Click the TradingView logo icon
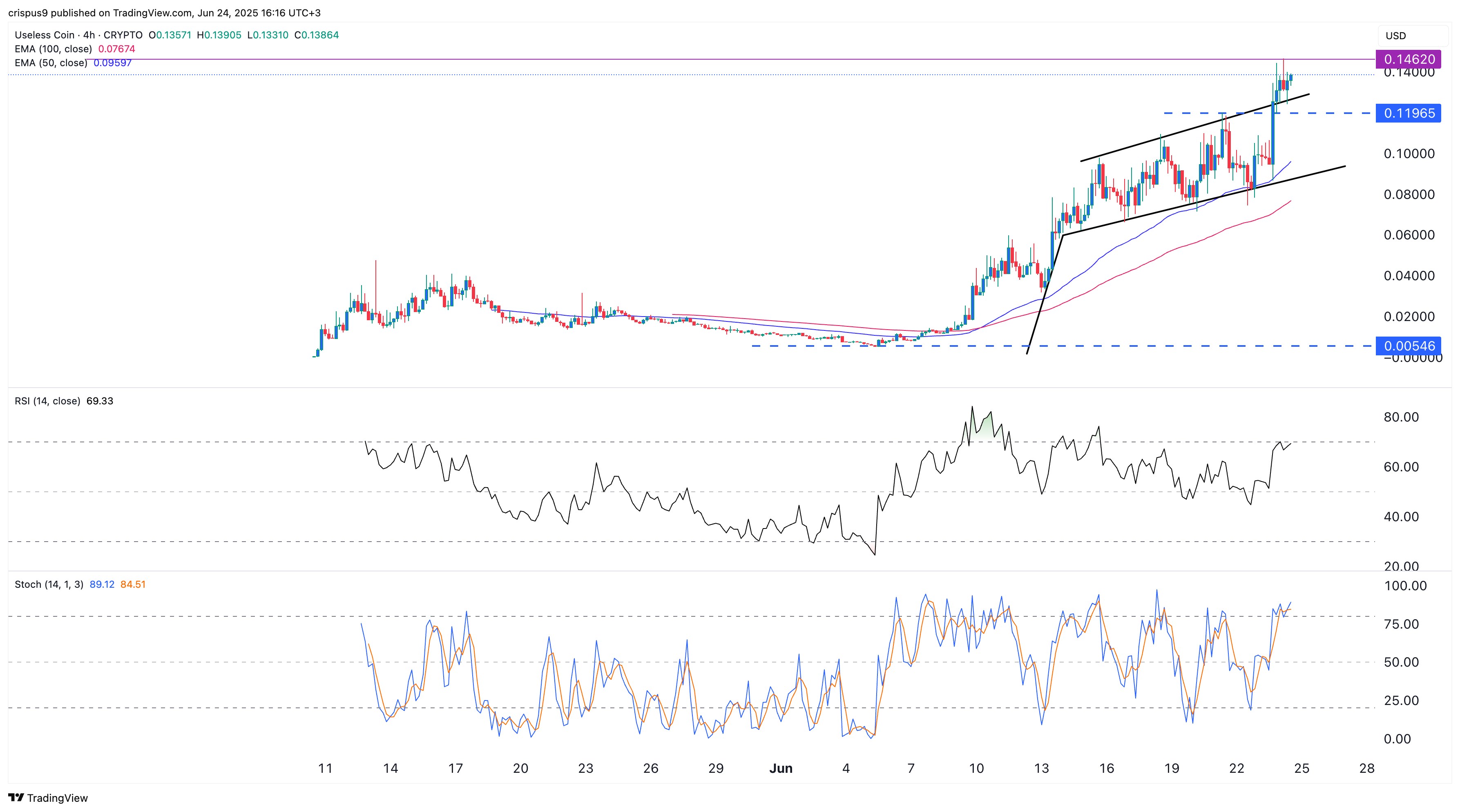The image size is (1460, 812). tap(16, 797)
